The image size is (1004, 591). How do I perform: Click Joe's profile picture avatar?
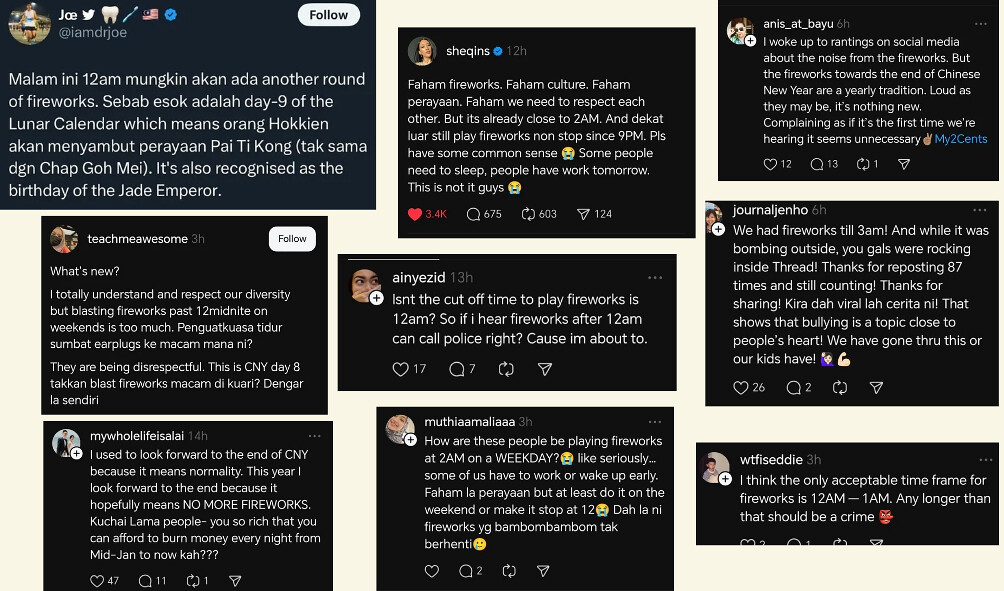tap(30, 22)
